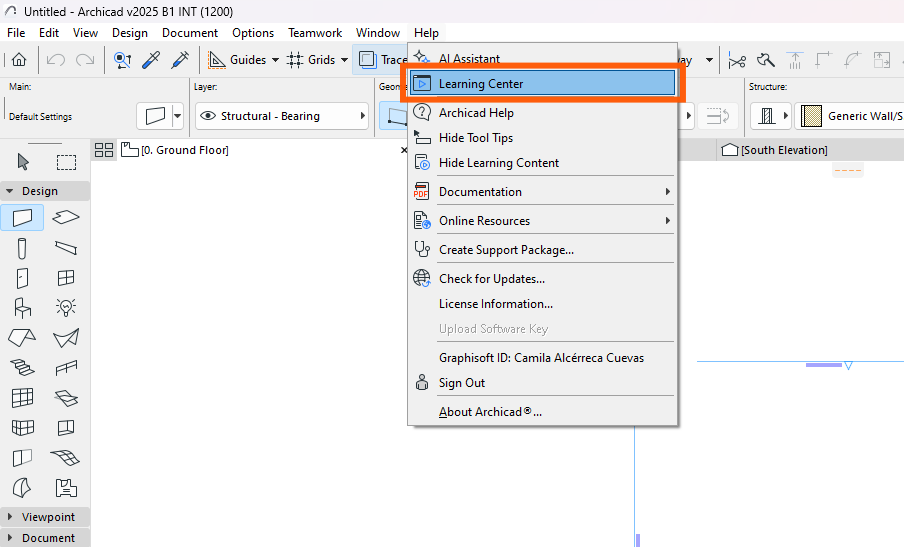The height and width of the screenshot is (547, 904).
Task: Select the Object chair tool
Action: (22, 308)
